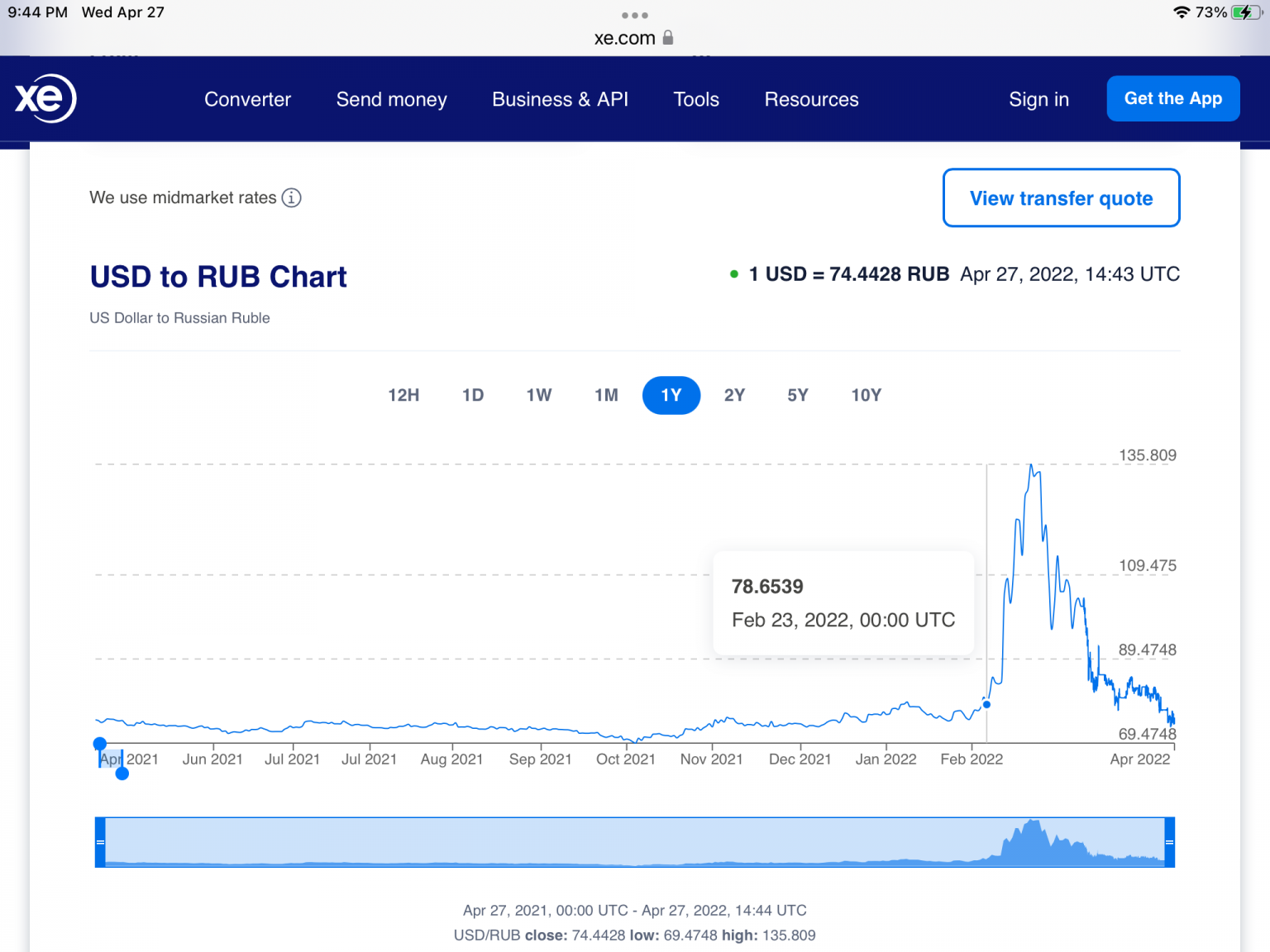Tap the xe.com address bar
Screen dimensions: 1270x952
(634, 38)
